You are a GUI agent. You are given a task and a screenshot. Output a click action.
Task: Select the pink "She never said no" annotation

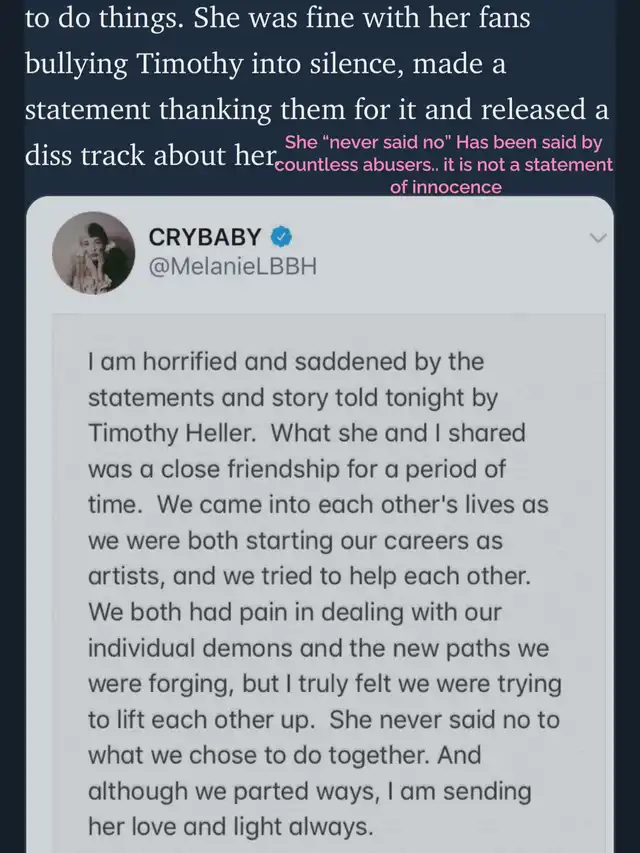[x=444, y=164]
